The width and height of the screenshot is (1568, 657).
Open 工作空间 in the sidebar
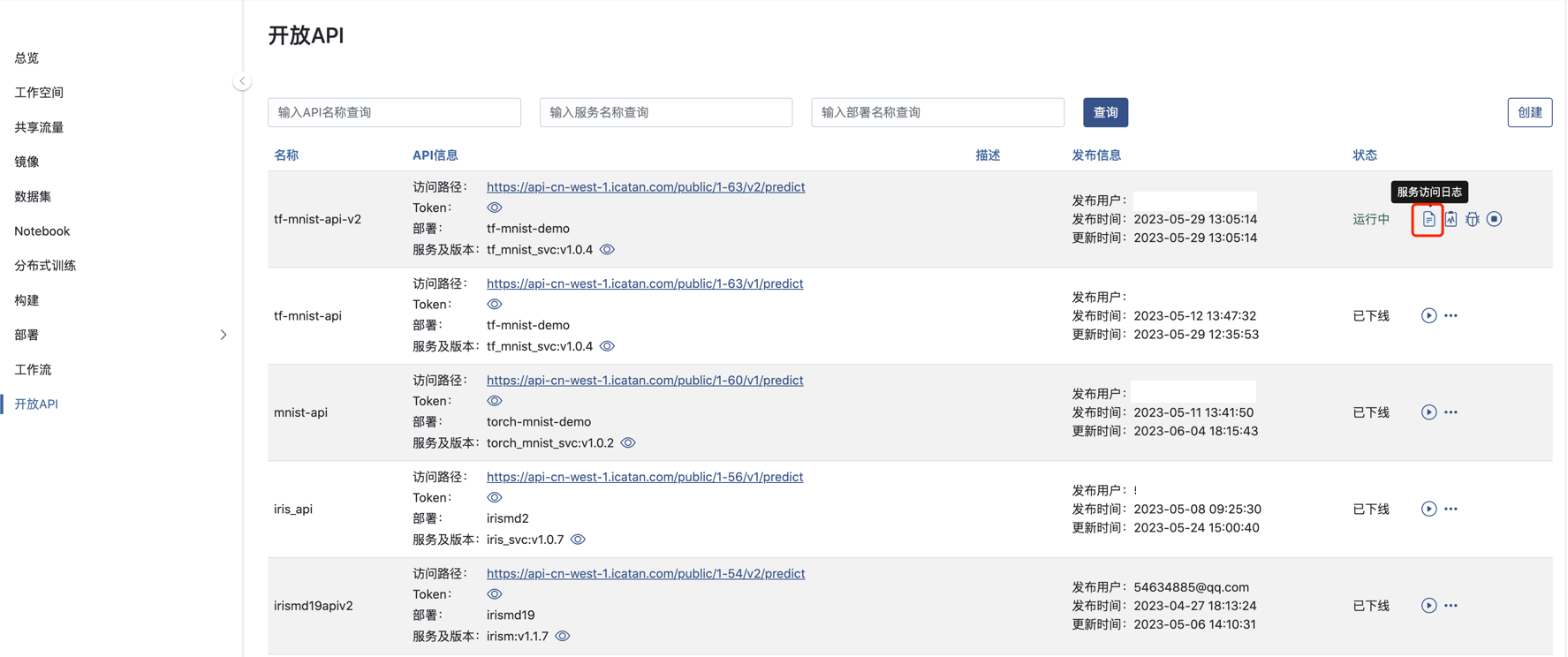pyautogui.click(x=39, y=93)
